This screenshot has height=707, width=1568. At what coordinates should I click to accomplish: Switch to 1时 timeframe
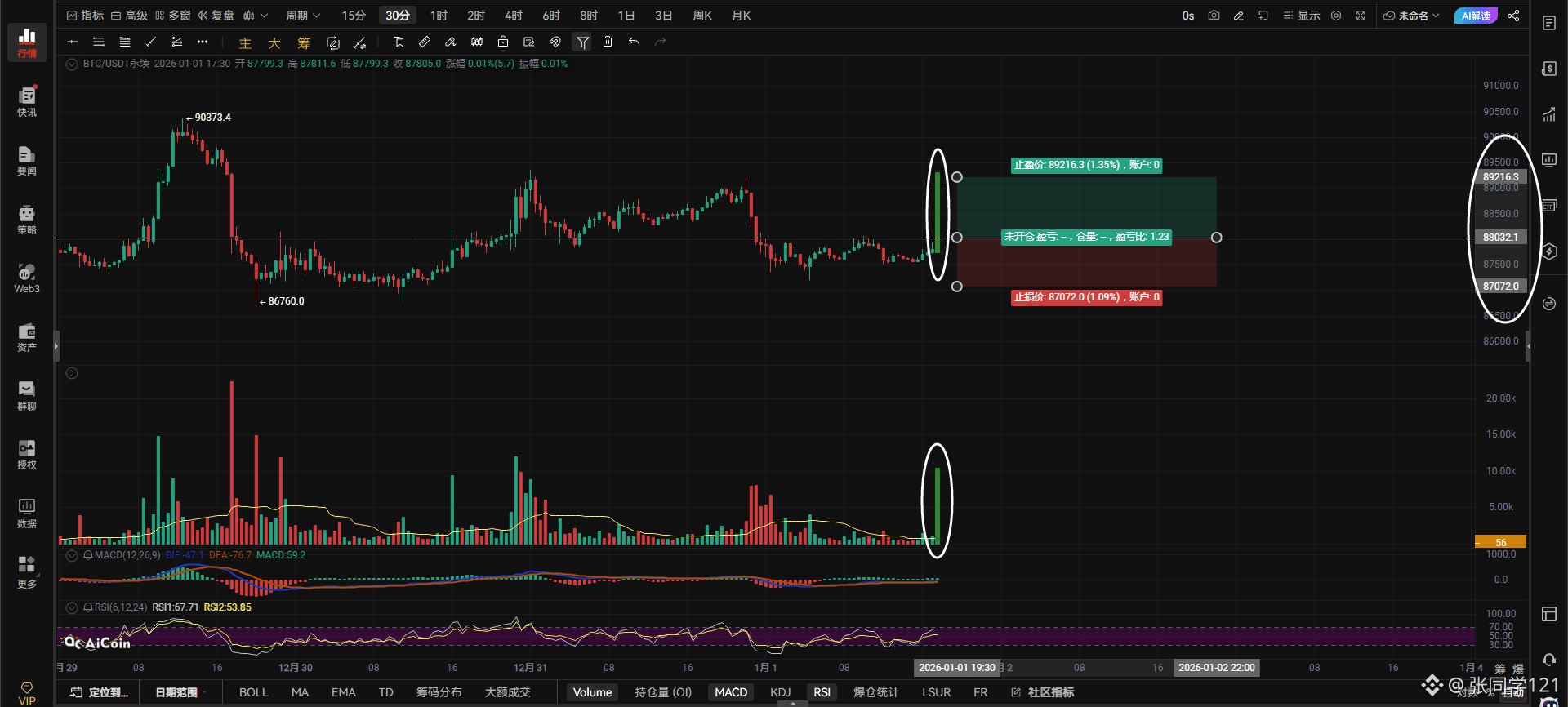coord(439,16)
